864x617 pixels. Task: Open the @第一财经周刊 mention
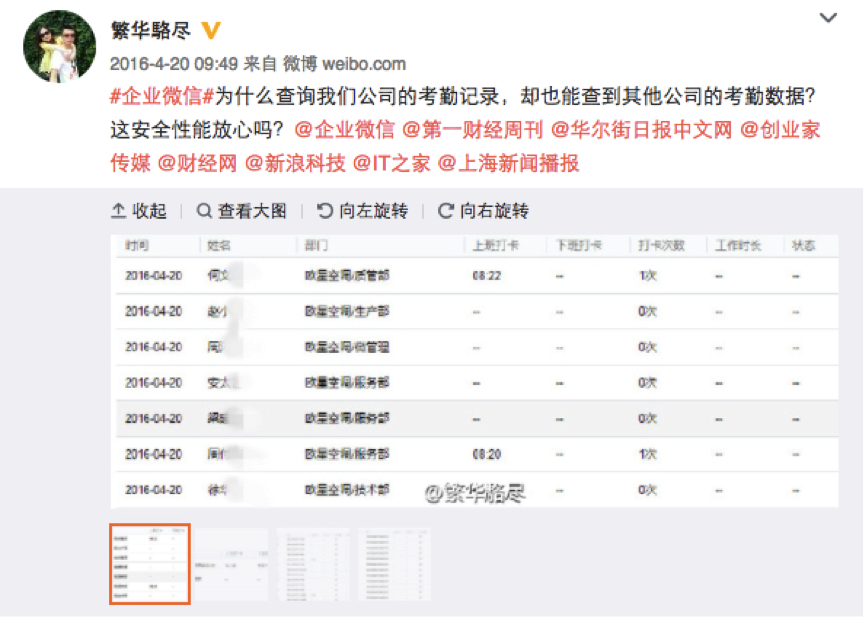472,130
